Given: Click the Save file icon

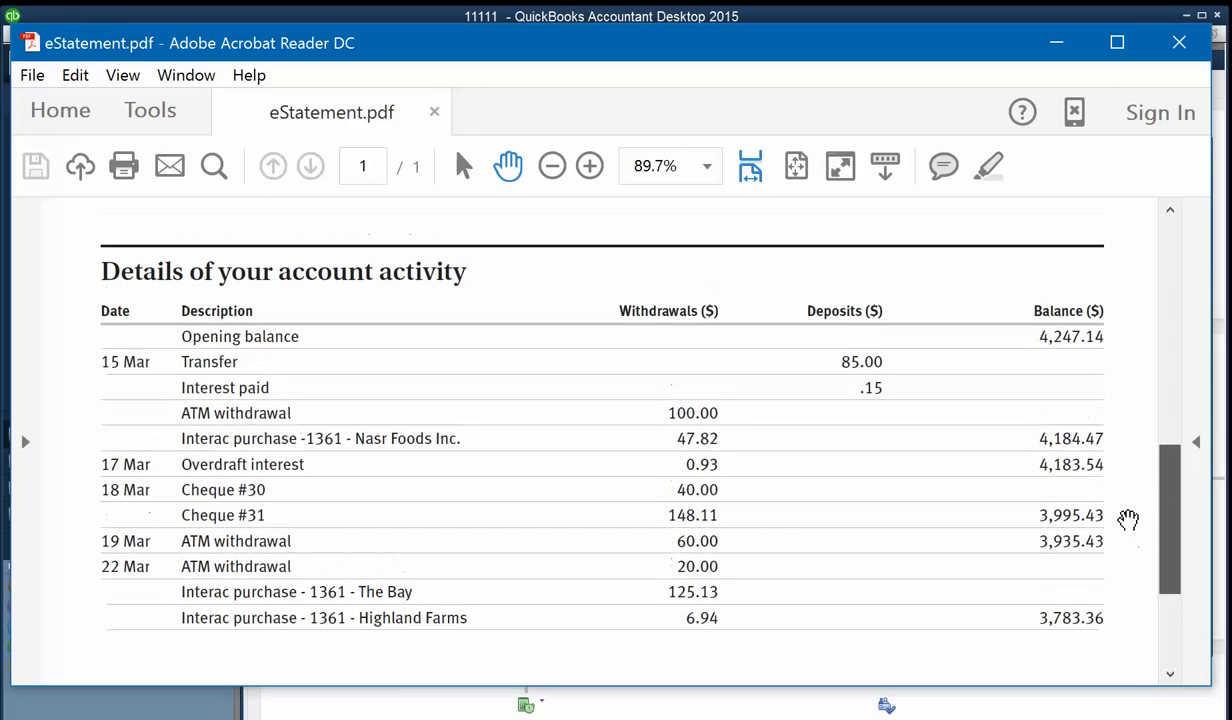Looking at the screenshot, I should click(36, 166).
